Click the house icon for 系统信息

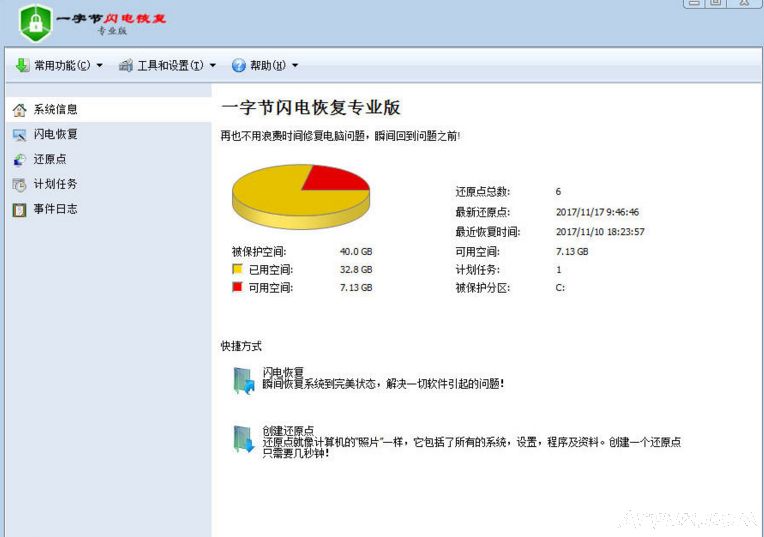pos(19,110)
